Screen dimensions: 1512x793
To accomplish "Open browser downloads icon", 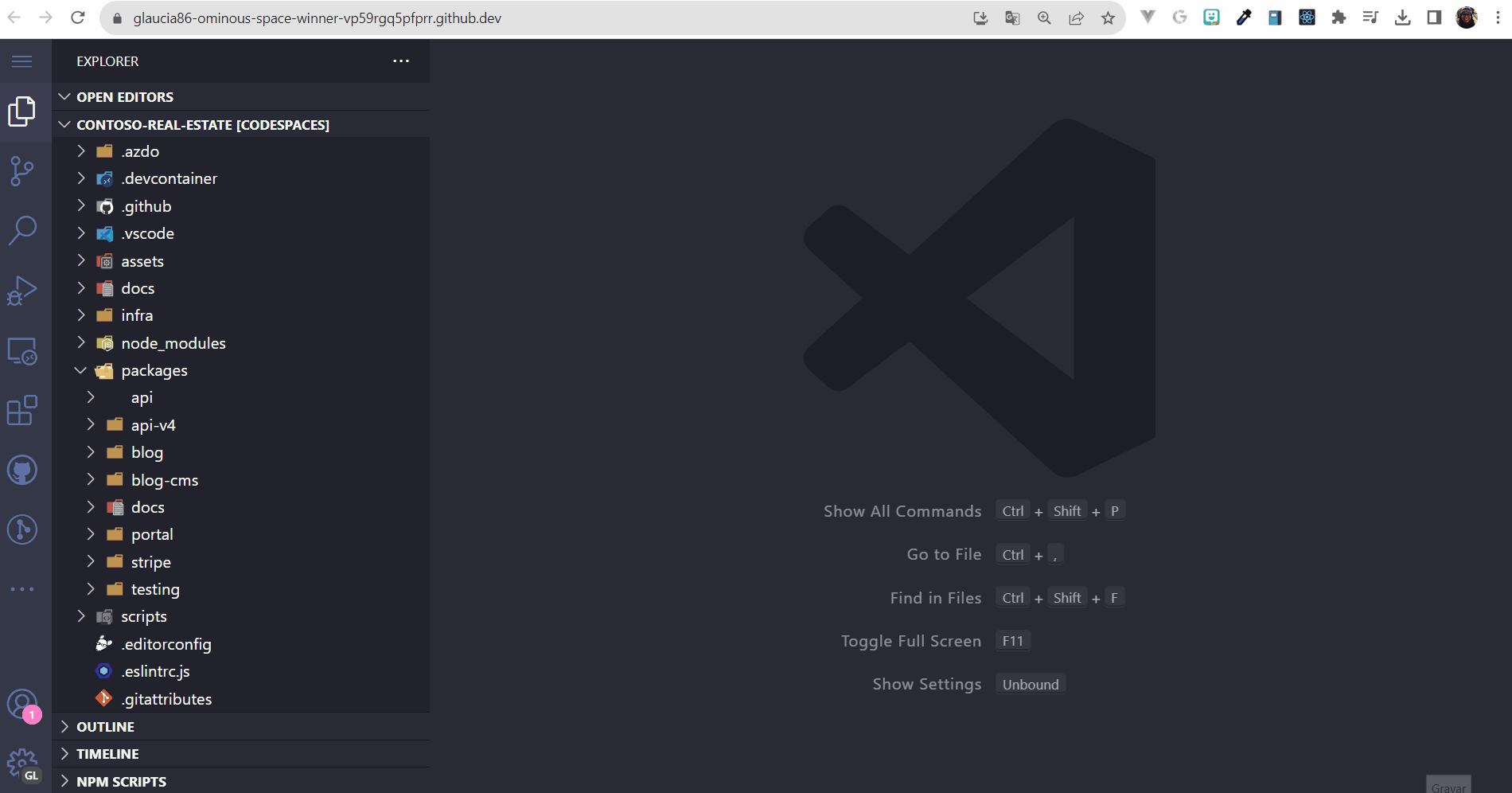I will tap(1402, 18).
